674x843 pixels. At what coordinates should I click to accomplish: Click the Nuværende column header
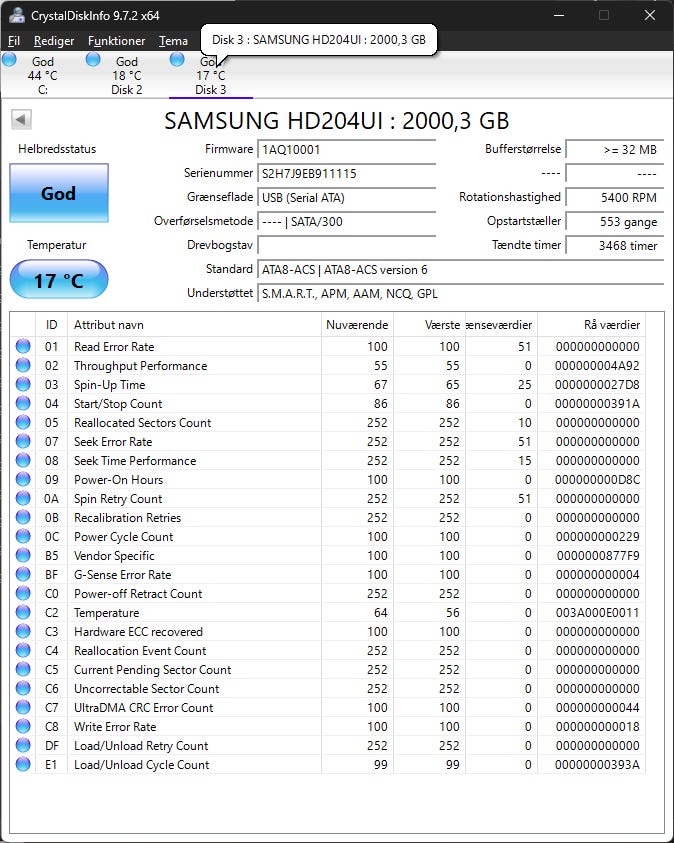[357, 325]
